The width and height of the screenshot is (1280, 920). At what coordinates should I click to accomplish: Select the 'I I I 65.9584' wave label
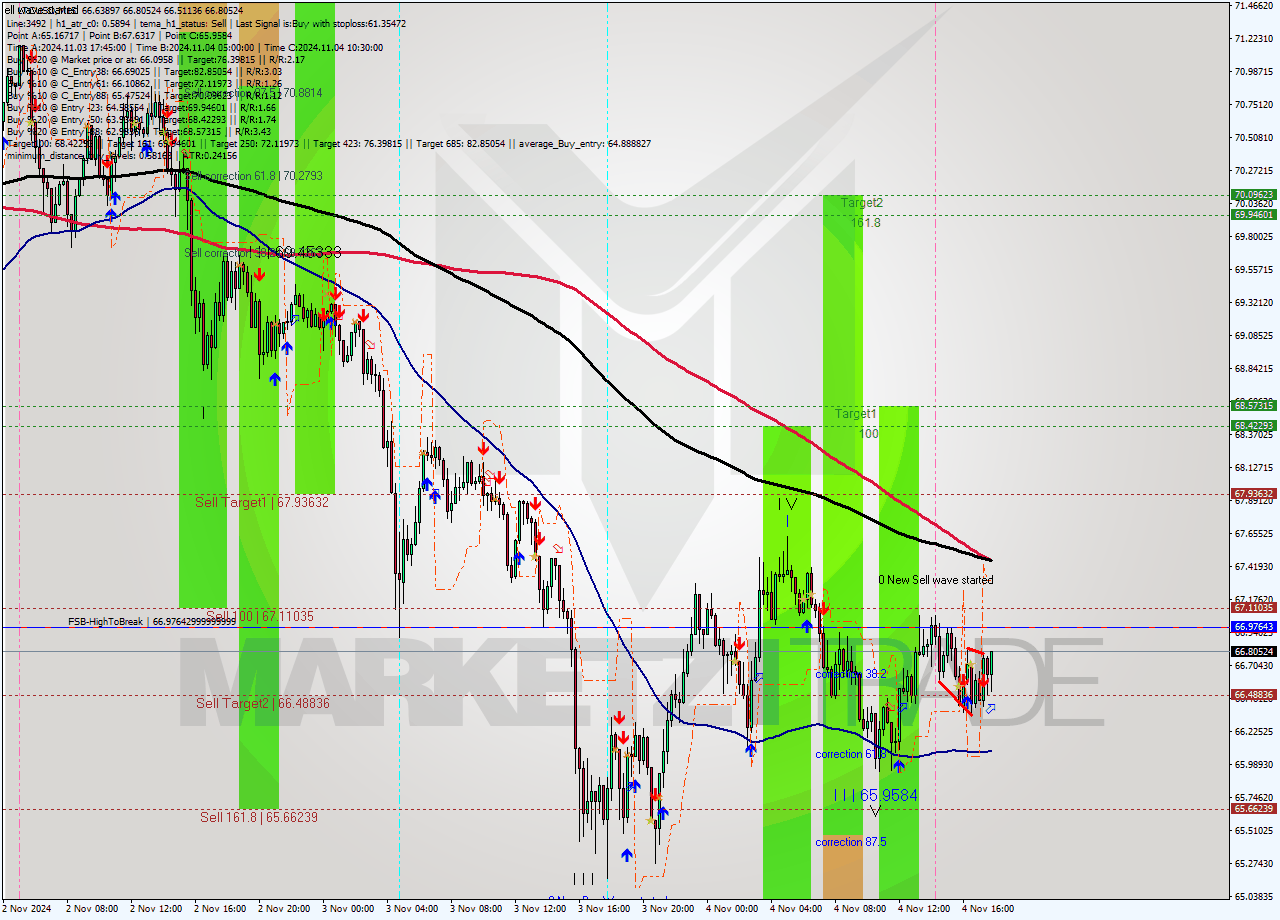[x=876, y=795]
